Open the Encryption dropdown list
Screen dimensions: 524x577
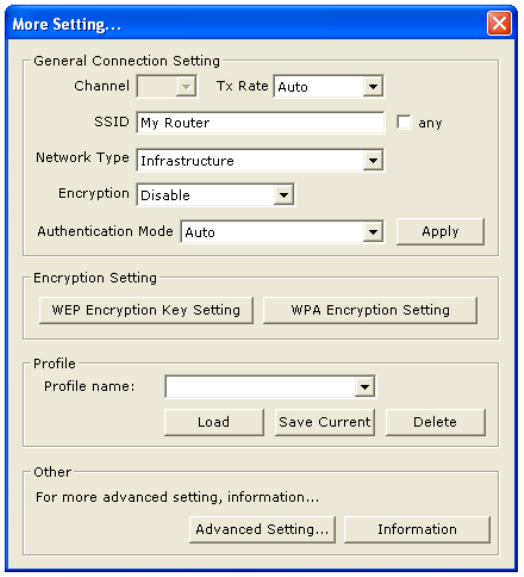(x=283, y=195)
